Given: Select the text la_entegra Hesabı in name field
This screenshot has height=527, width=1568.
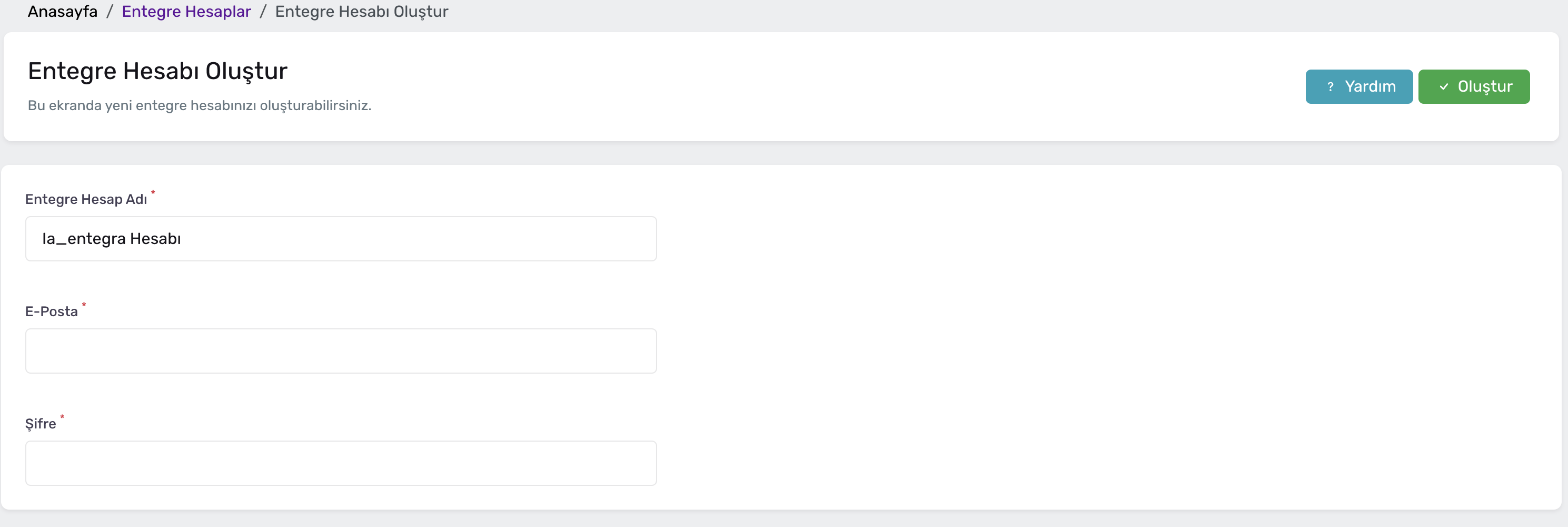Looking at the screenshot, I should point(112,238).
